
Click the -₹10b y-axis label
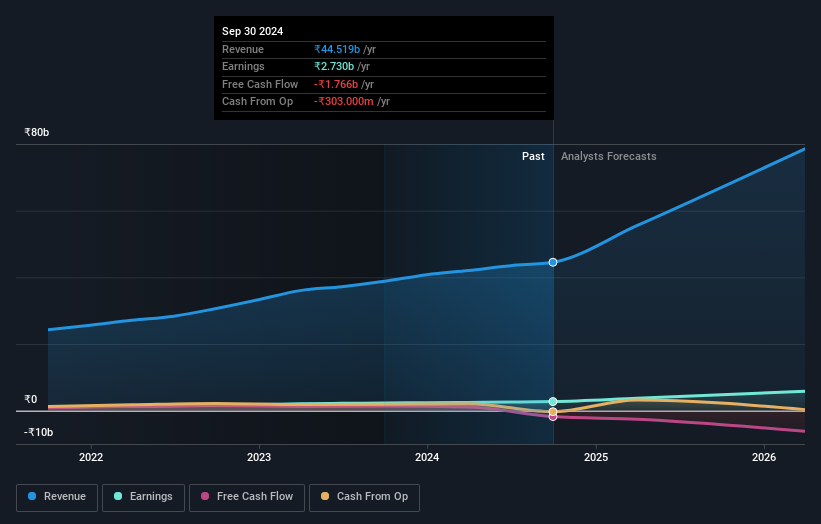point(38,432)
